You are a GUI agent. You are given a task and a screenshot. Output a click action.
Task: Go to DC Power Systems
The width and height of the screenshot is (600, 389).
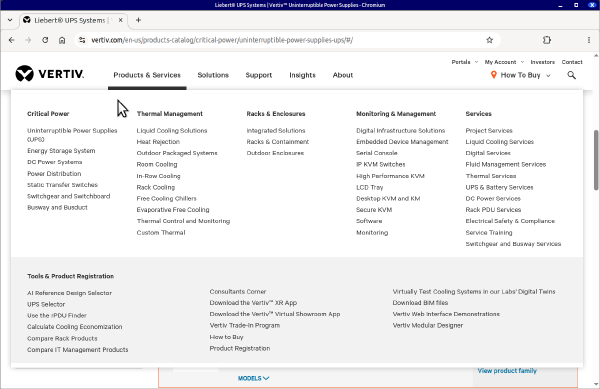tap(54, 162)
